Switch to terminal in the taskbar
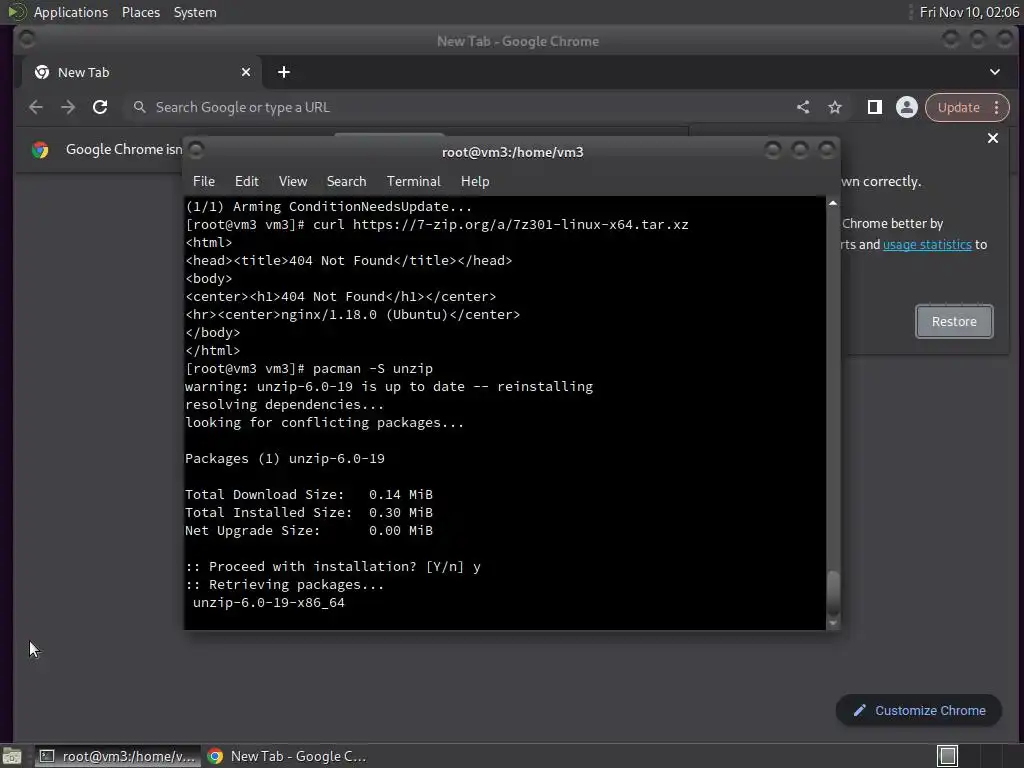Viewport: 1024px width, 768px height. tap(118, 756)
